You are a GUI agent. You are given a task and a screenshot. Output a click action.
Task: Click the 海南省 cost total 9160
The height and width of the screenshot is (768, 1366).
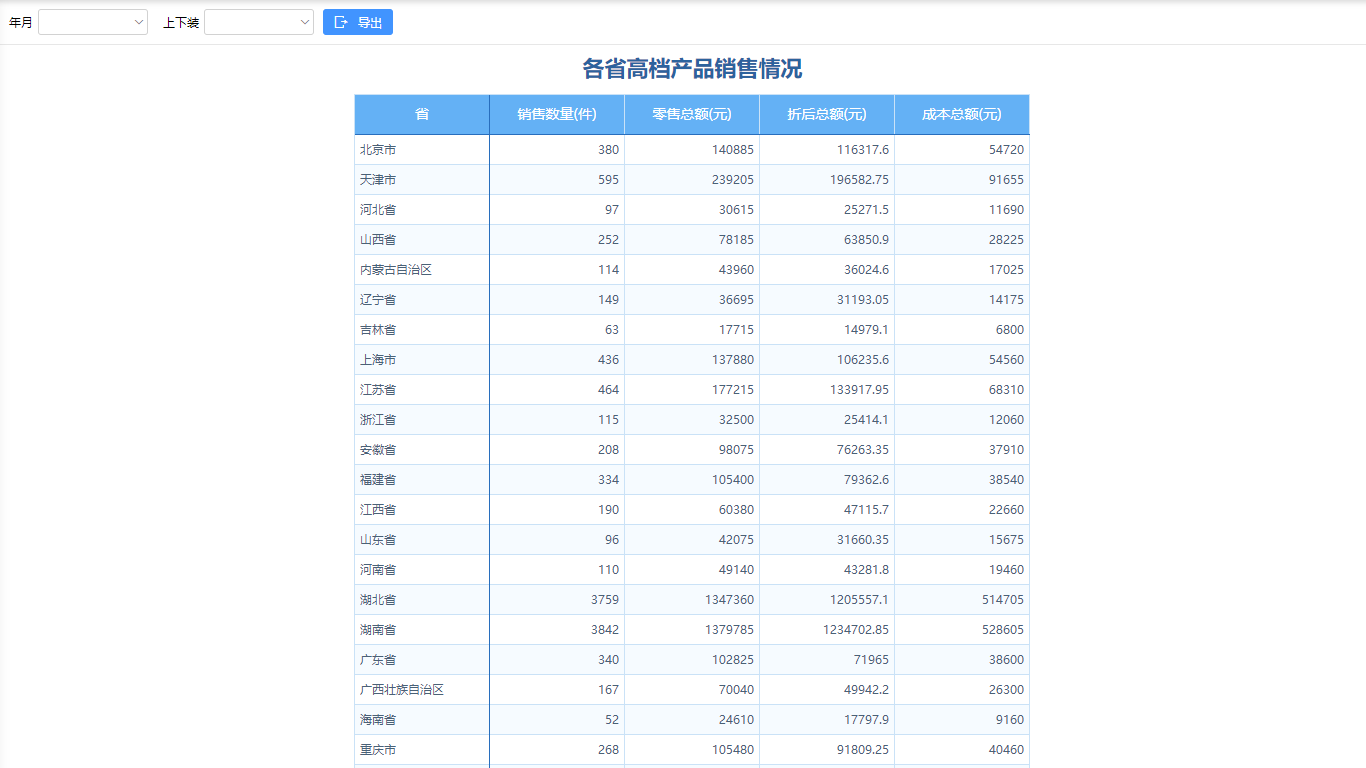pyautogui.click(x=1009, y=719)
